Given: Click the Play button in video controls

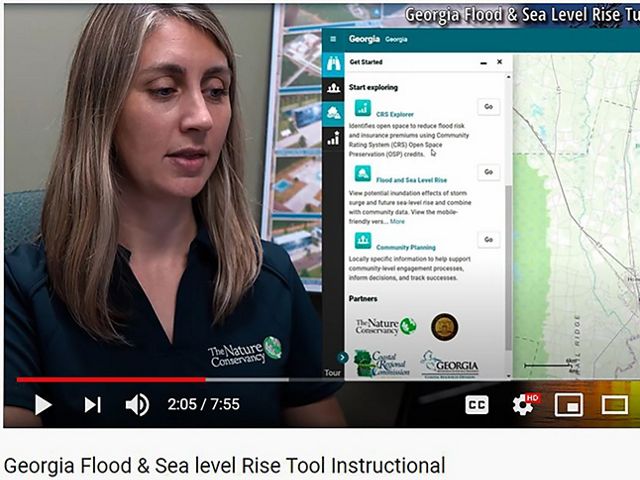Looking at the screenshot, I should (x=43, y=404).
